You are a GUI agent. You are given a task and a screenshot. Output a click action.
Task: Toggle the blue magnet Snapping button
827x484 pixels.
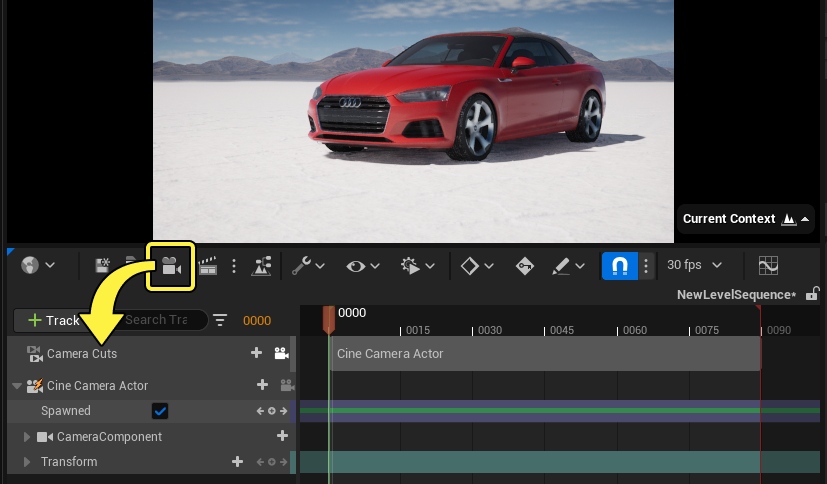pos(620,266)
